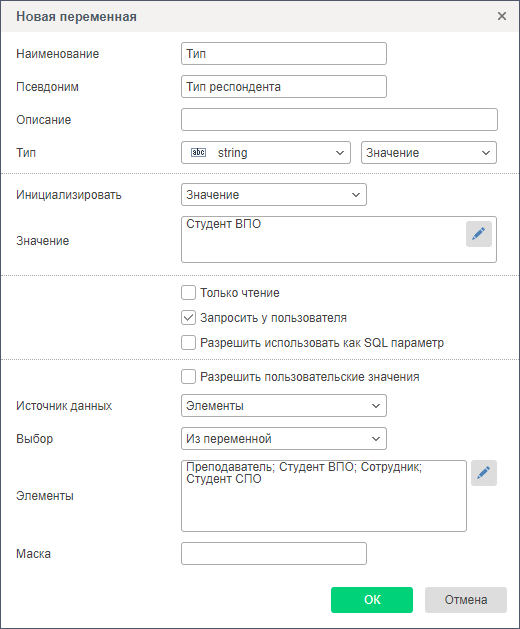
Task: Click the pencil icon in Значение field
Action: [x=479, y=234]
